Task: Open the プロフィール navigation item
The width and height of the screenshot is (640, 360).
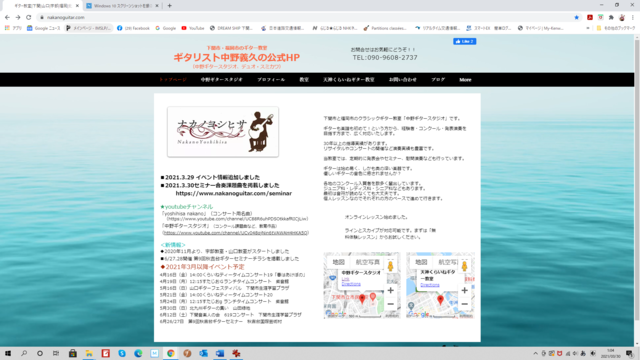Action: point(271,80)
